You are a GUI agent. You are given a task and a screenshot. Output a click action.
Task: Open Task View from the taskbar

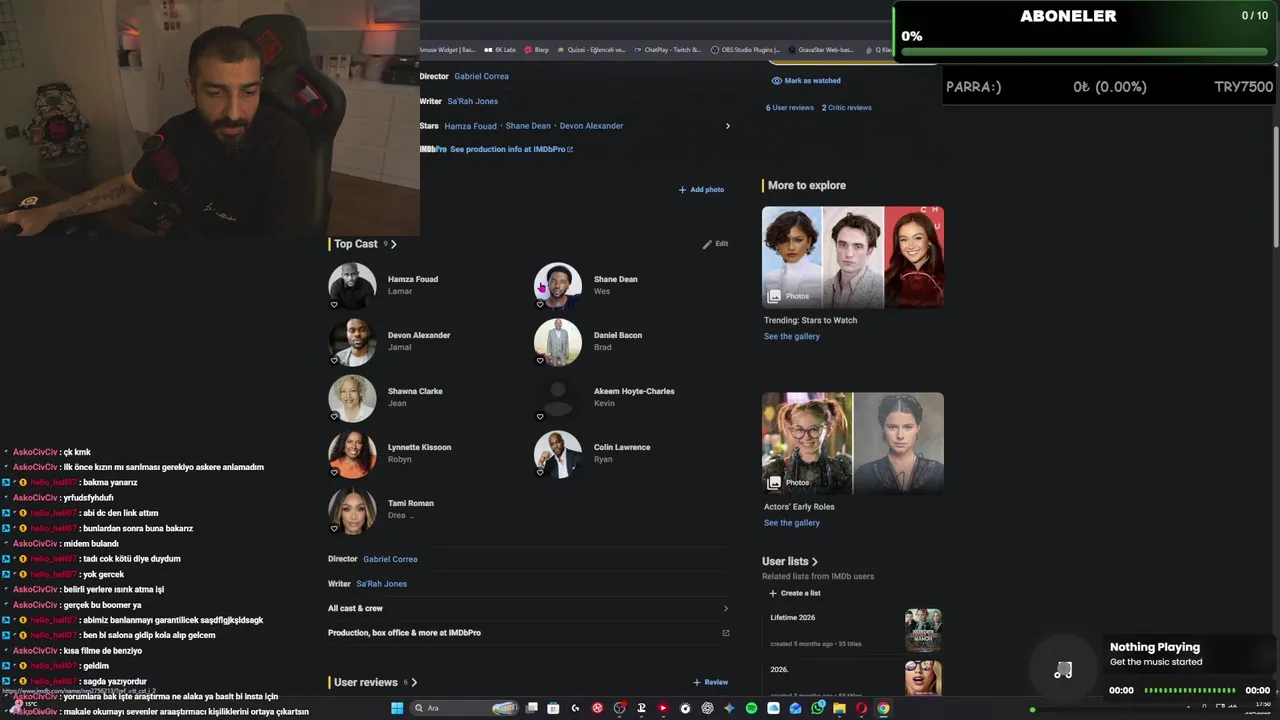[531, 708]
